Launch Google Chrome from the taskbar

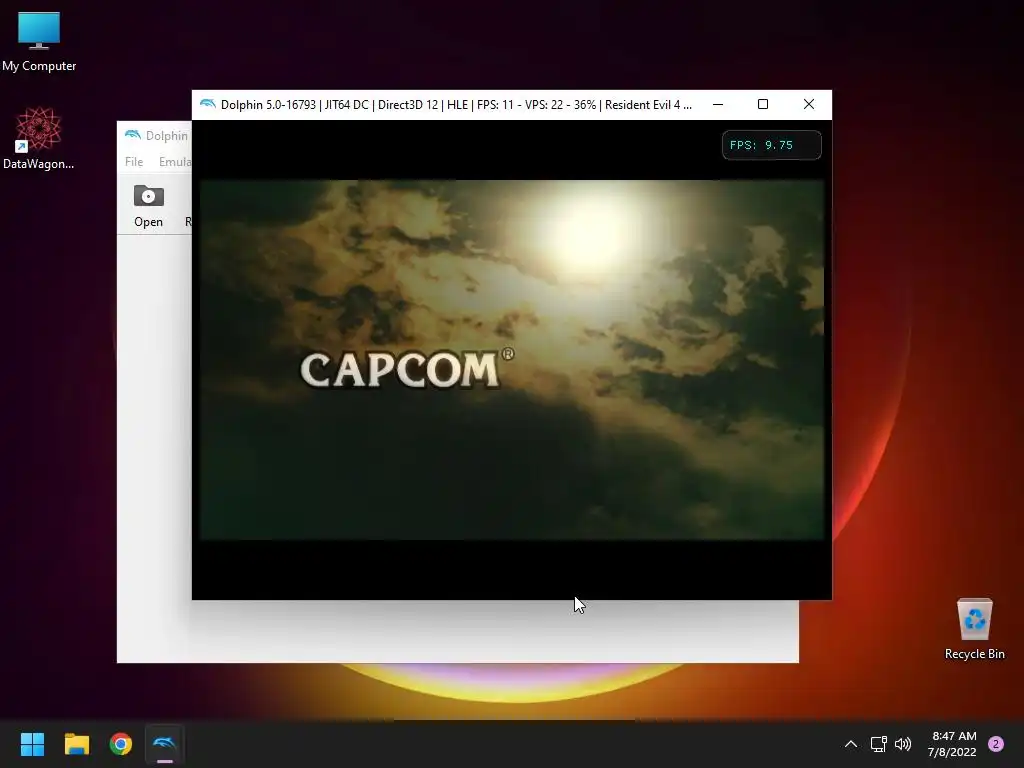pyautogui.click(x=121, y=744)
